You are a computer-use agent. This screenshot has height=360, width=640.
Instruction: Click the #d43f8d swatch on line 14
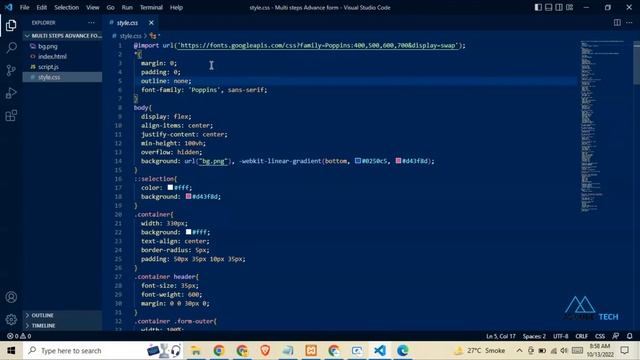point(398,161)
